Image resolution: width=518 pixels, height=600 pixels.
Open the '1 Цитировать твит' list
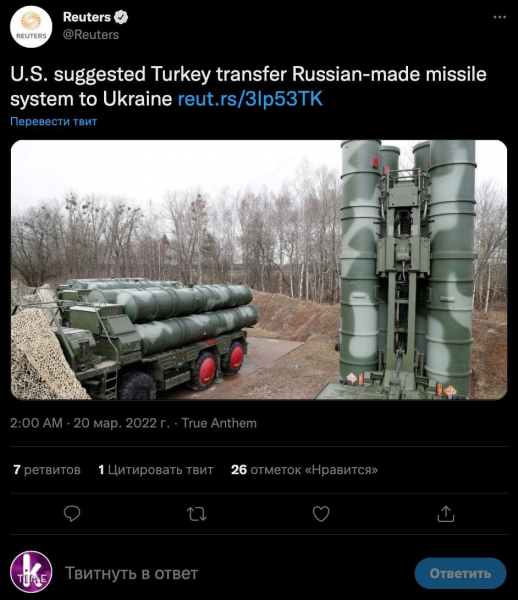pyautogui.click(x=156, y=470)
